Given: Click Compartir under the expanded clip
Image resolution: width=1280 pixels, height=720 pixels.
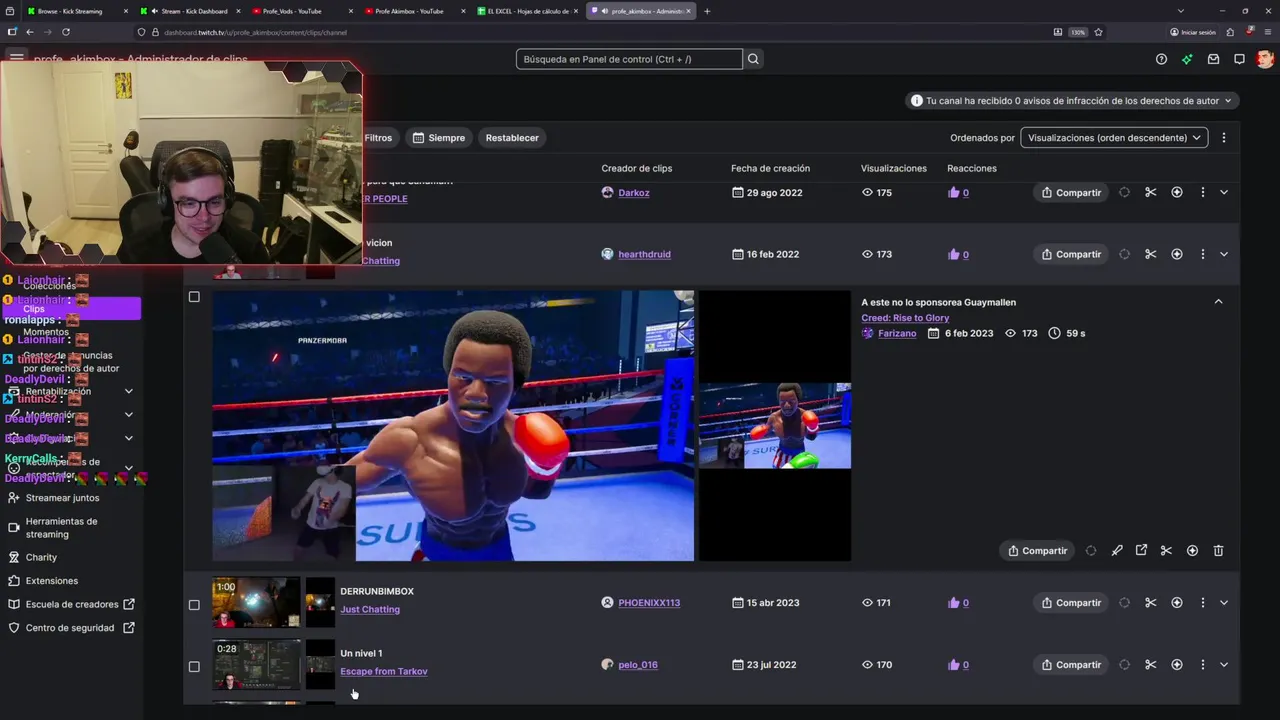Looking at the screenshot, I should (x=1037, y=550).
